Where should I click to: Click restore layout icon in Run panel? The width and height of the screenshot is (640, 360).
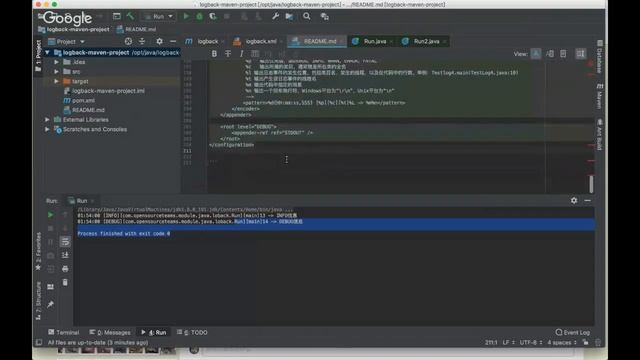[51, 287]
